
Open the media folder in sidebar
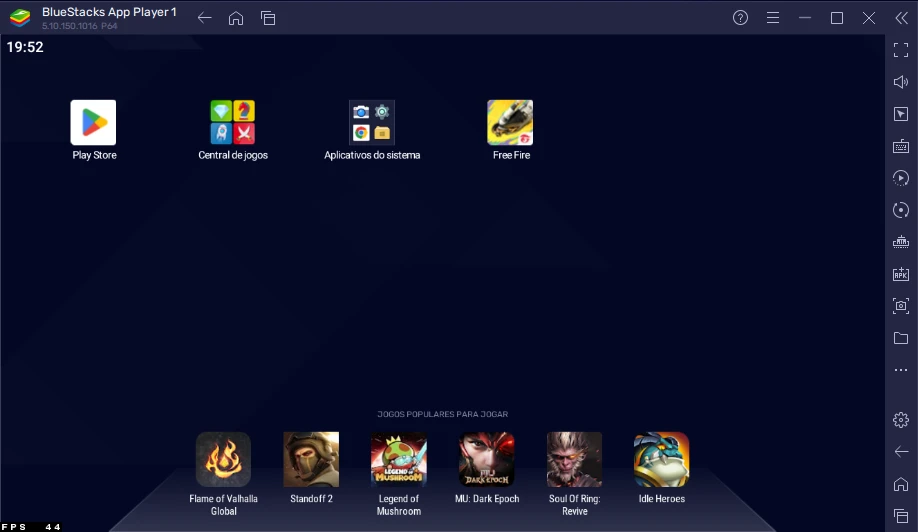[901, 338]
